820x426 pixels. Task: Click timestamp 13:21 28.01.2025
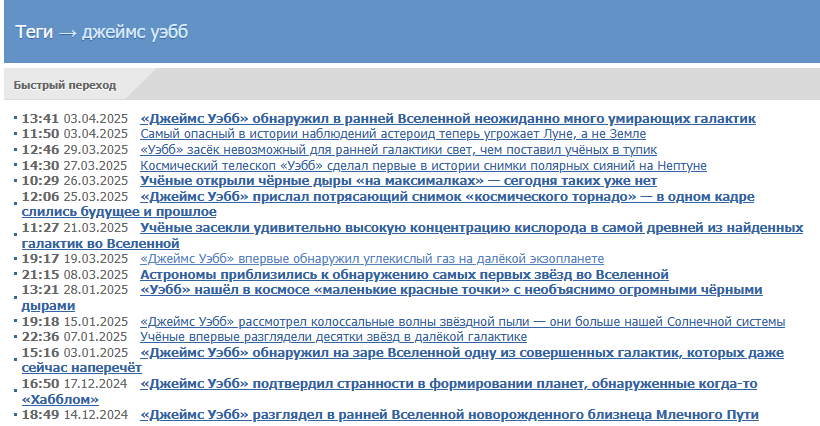(x=74, y=290)
